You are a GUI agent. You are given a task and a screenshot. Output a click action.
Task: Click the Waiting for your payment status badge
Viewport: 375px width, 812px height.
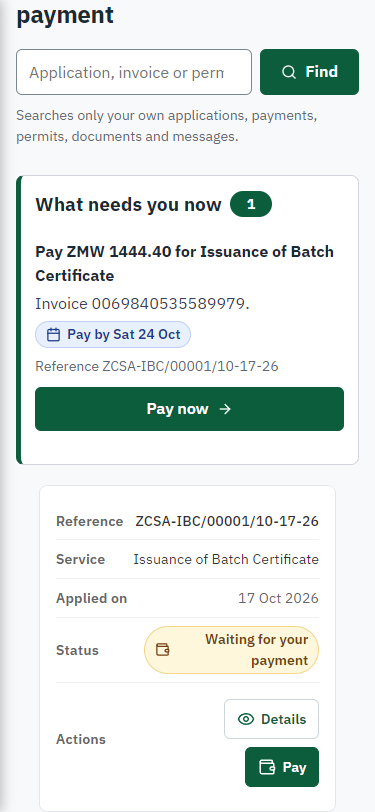click(x=232, y=650)
